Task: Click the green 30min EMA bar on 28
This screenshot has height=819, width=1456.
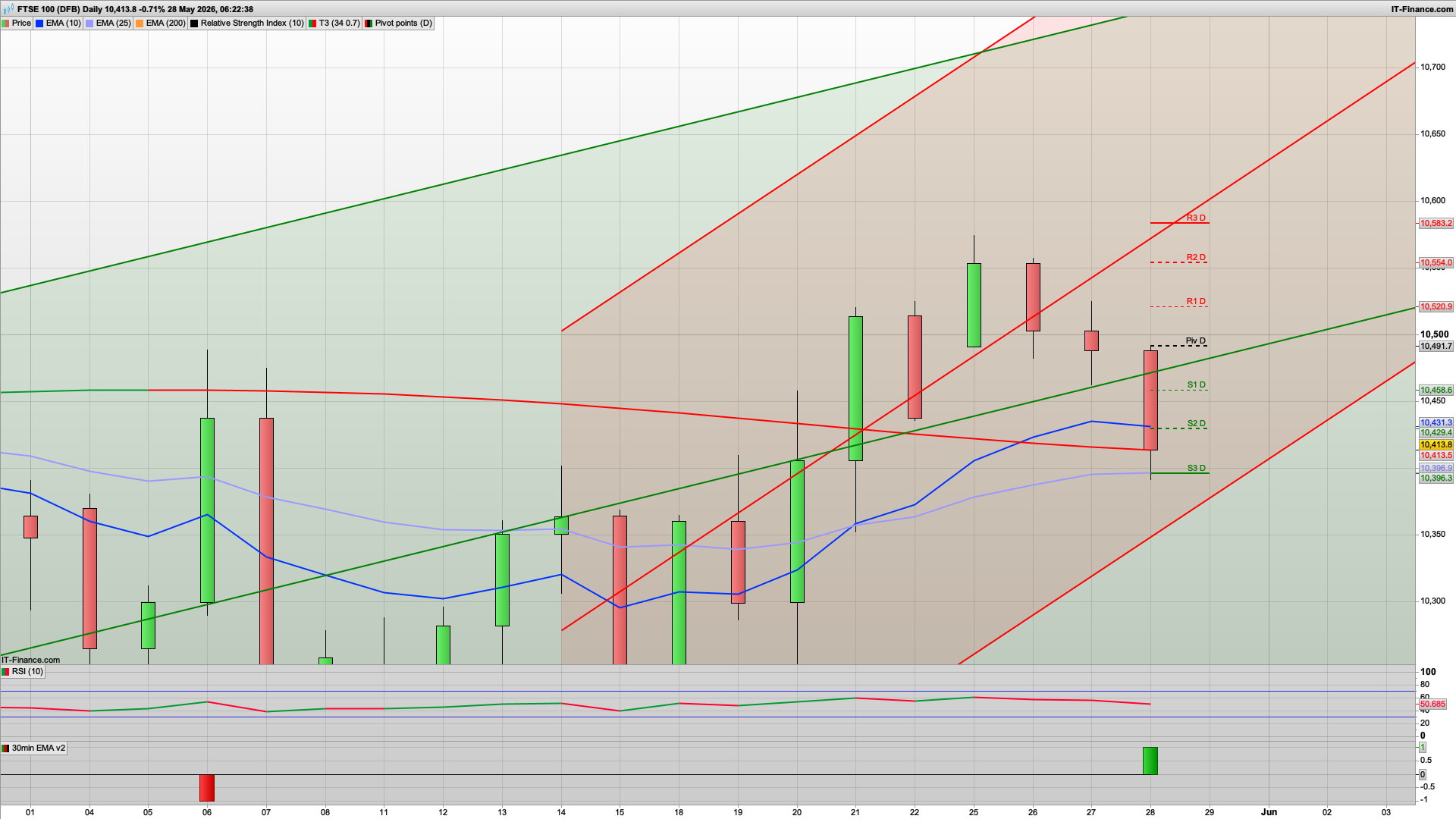Action: coord(1150,761)
